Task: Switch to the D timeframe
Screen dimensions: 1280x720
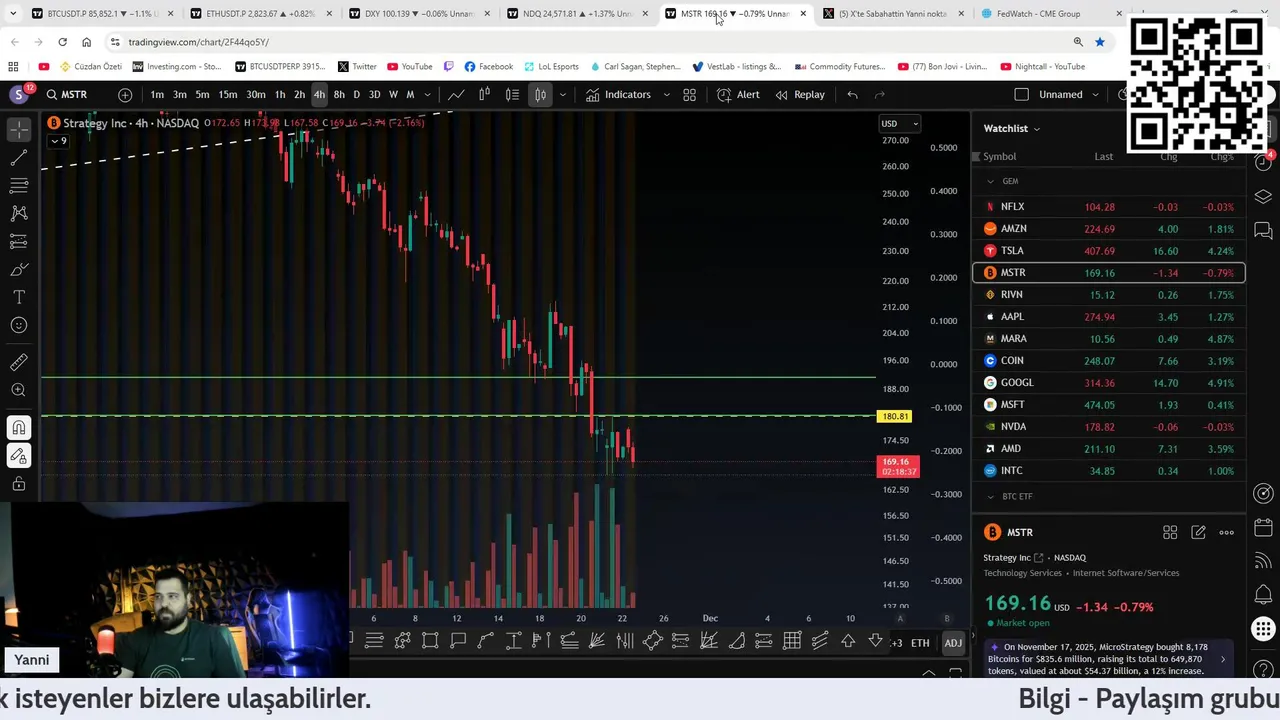Action: [356, 95]
